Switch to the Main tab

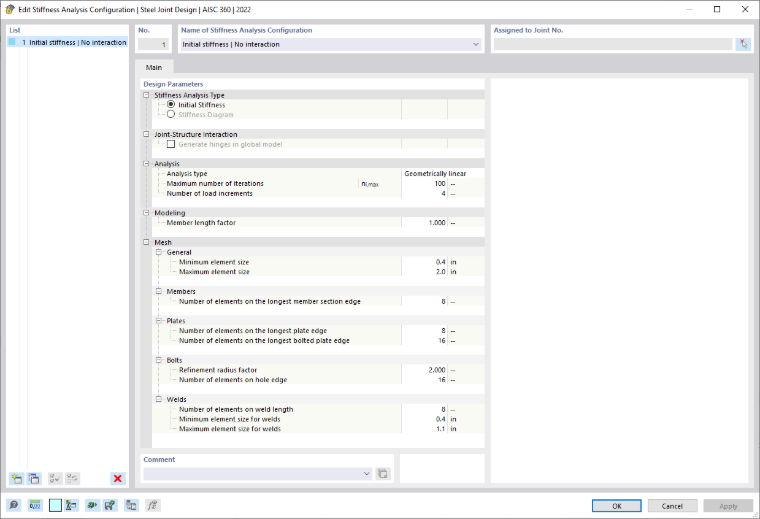tap(154, 67)
